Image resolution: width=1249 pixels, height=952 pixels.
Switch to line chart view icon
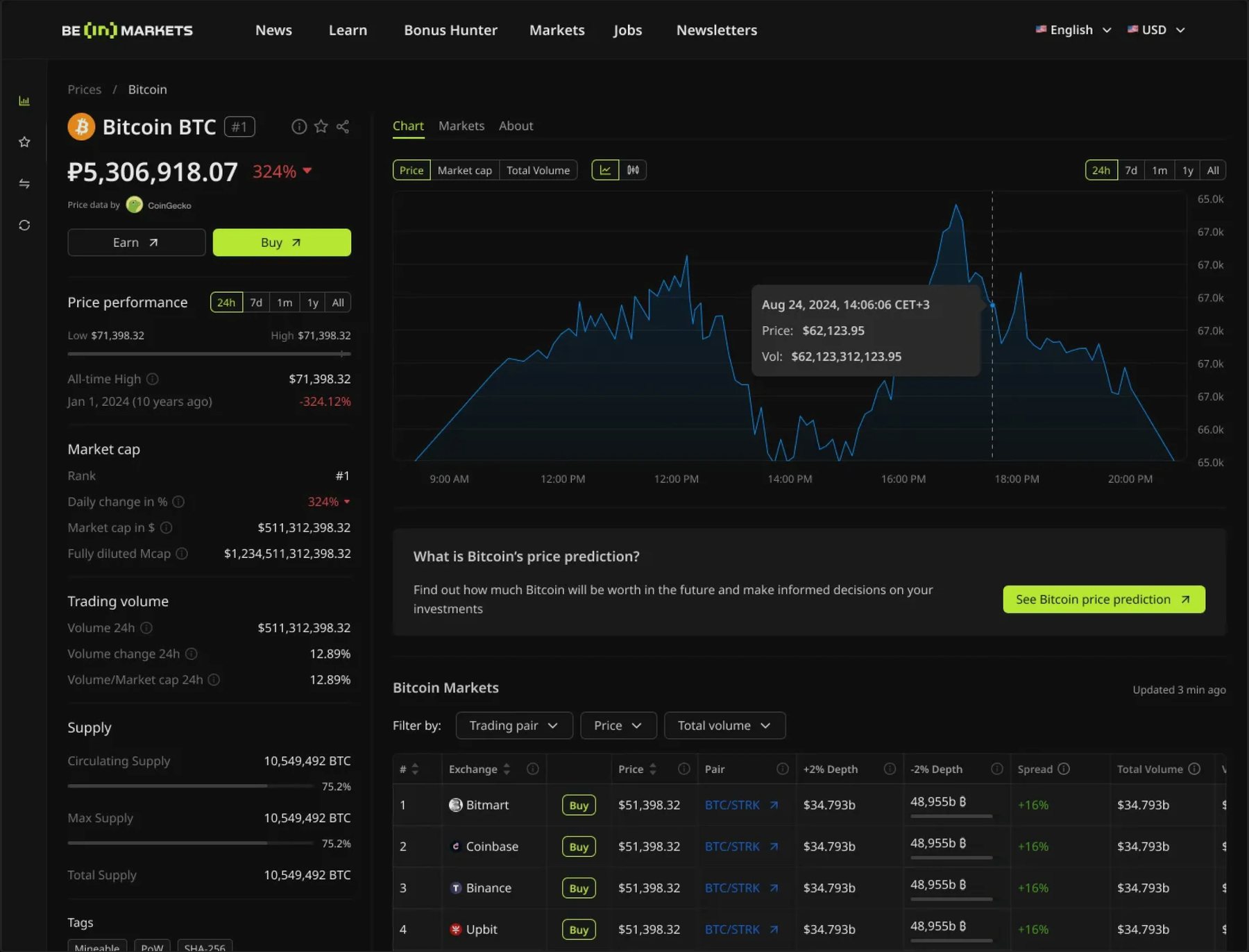point(605,170)
